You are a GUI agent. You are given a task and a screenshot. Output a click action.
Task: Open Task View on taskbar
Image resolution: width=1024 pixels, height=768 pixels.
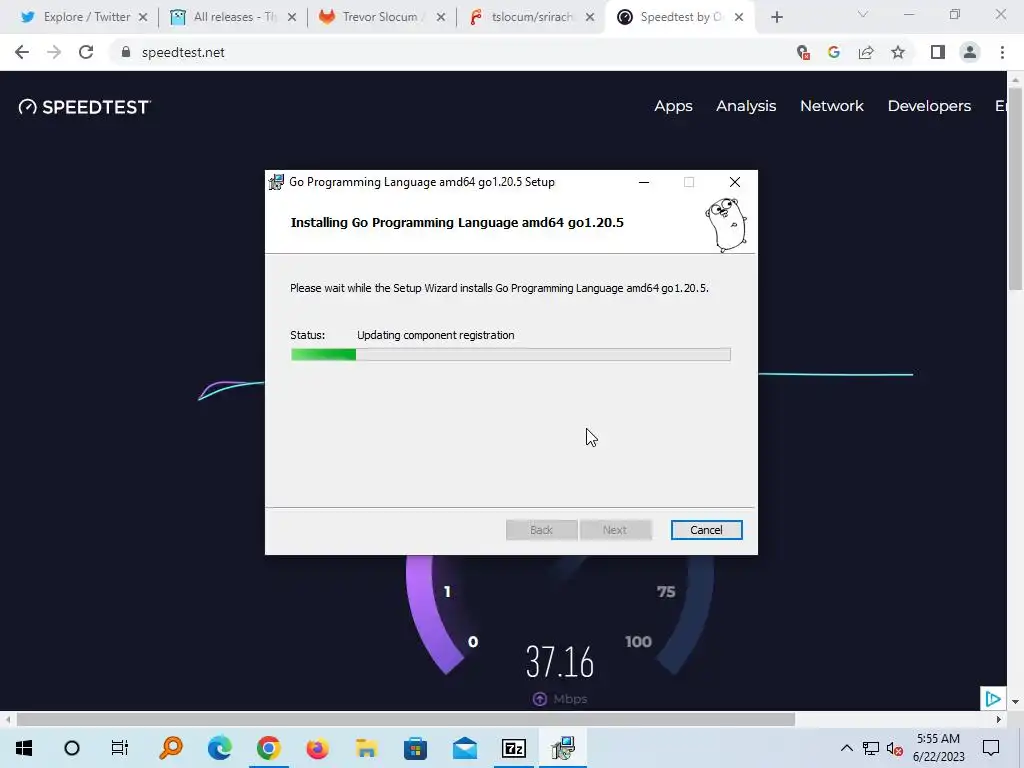coord(120,748)
